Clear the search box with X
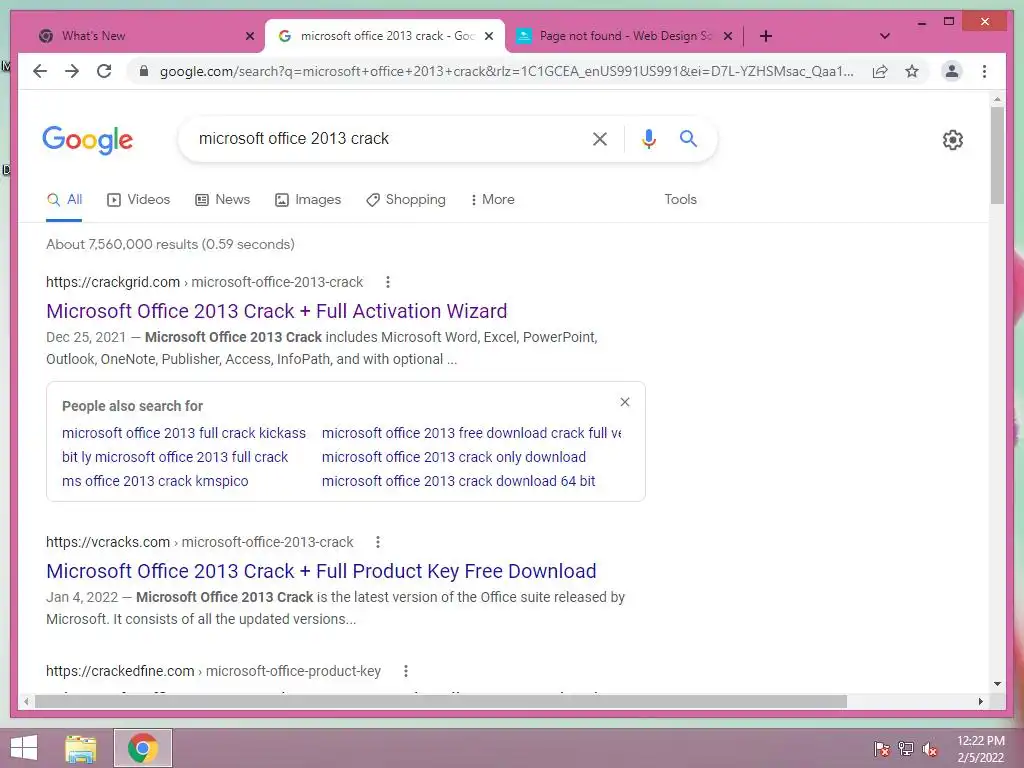The image size is (1024, 768). (x=600, y=138)
